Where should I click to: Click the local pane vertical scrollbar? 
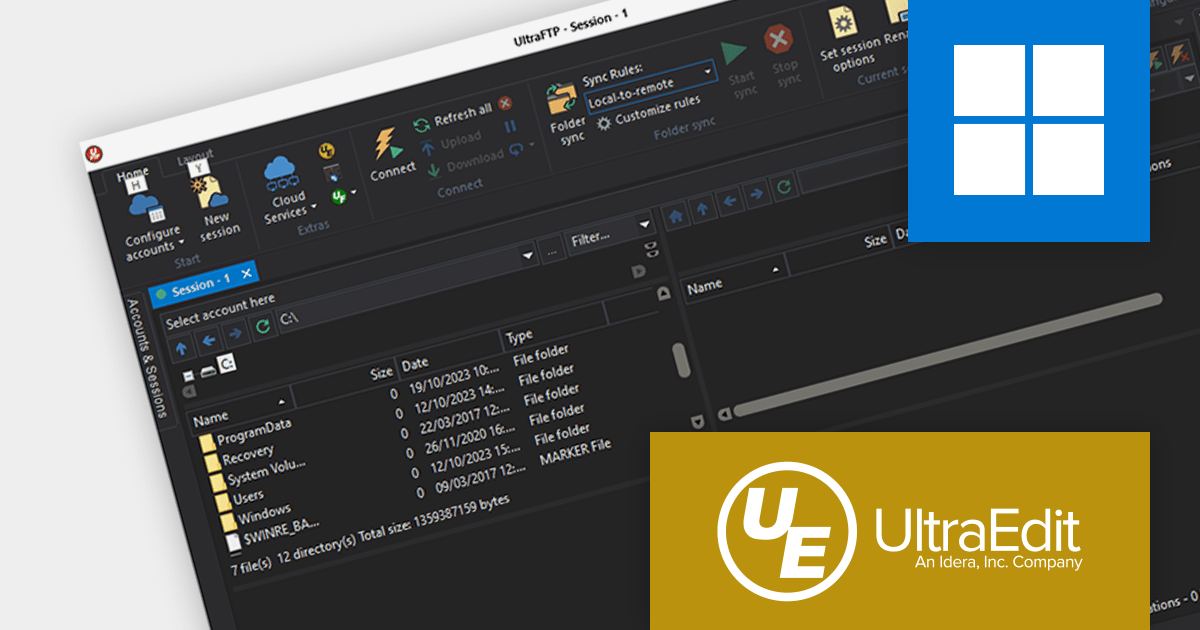point(681,360)
